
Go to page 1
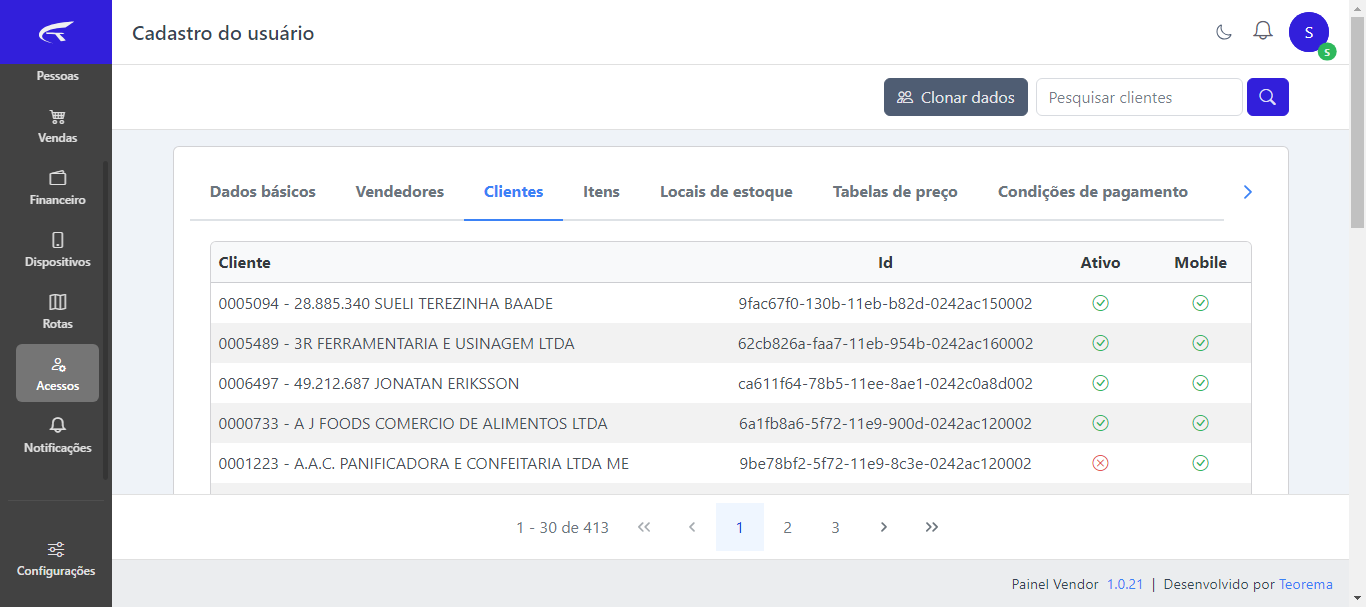click(x=740, y=527)
